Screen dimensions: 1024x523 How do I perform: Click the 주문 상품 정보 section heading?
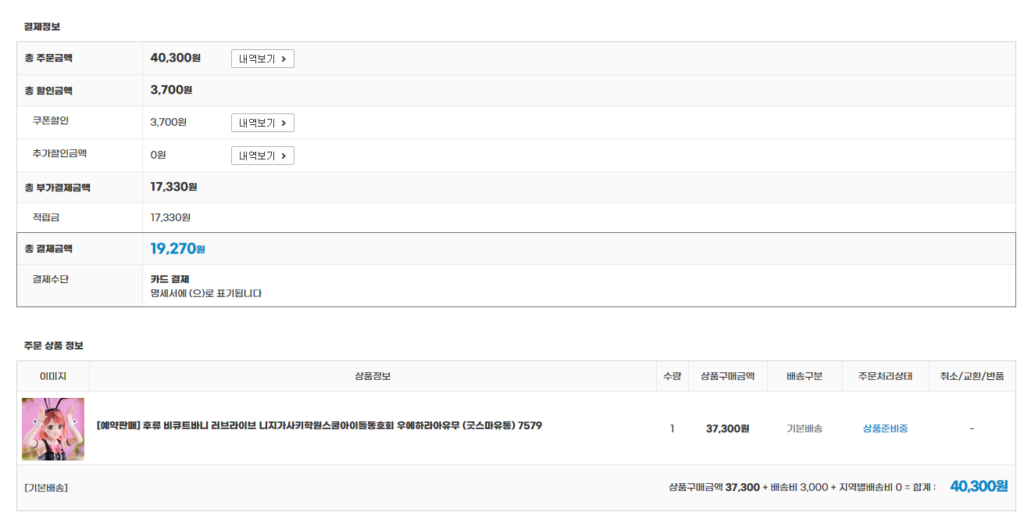tap(54, 345)
